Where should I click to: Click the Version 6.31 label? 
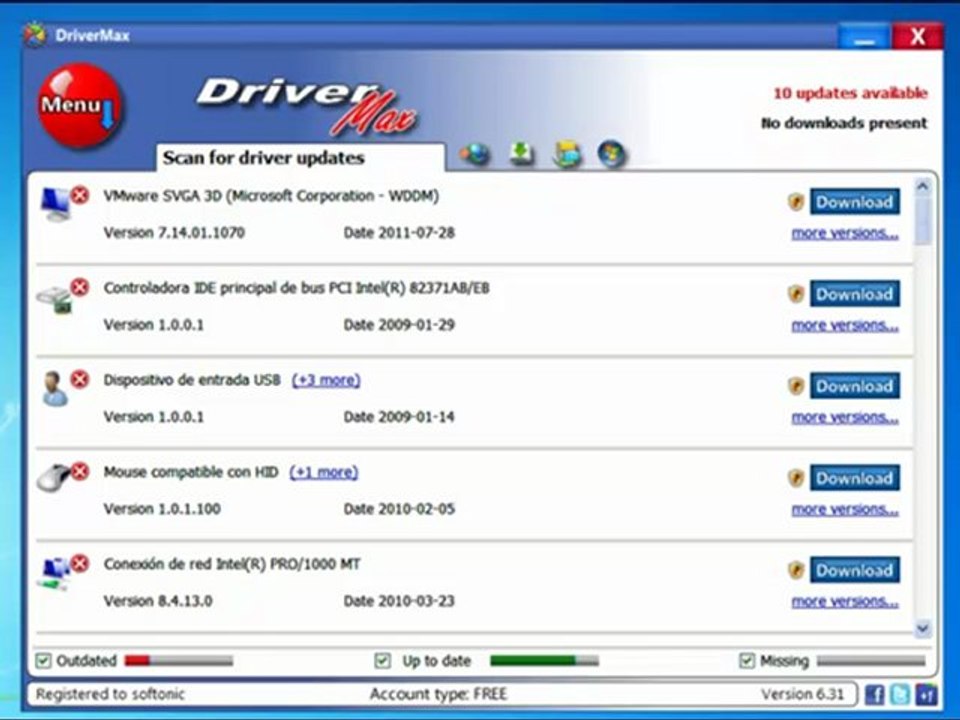click(x=803, y=694)
